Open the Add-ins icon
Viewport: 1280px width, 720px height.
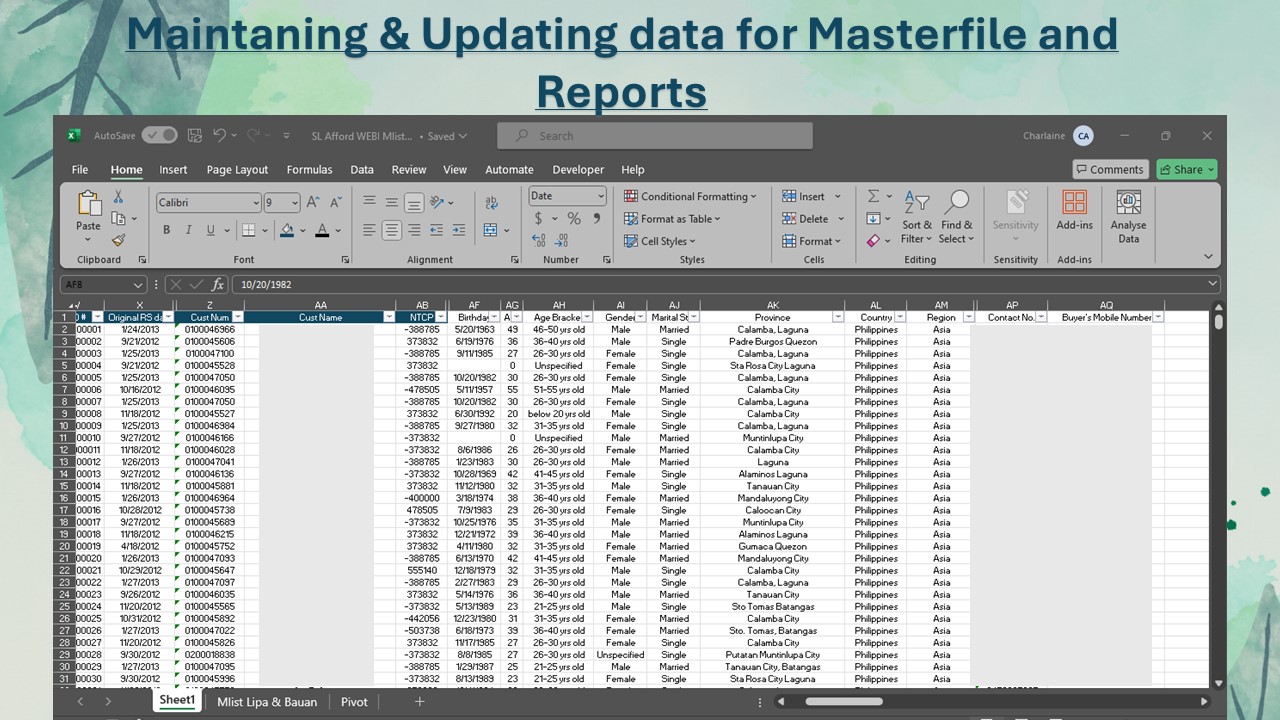(x=1075, y=203)
